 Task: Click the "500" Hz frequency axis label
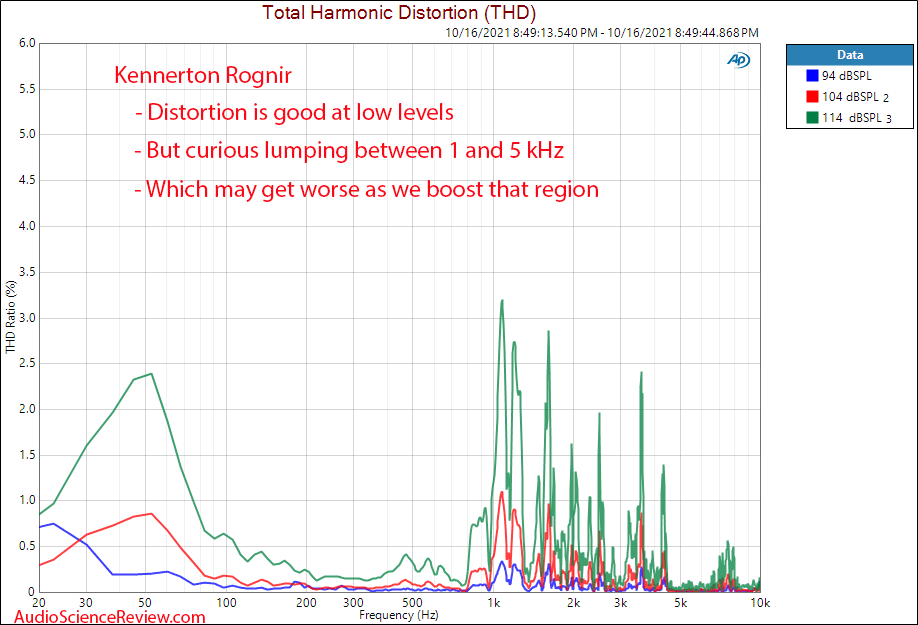point(412,603)
